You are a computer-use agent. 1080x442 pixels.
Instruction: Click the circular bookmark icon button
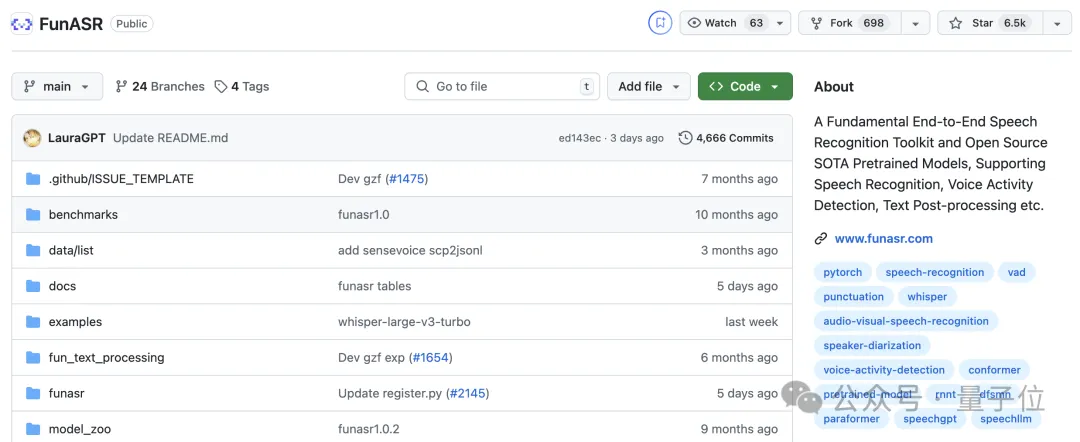click(660, 23)
